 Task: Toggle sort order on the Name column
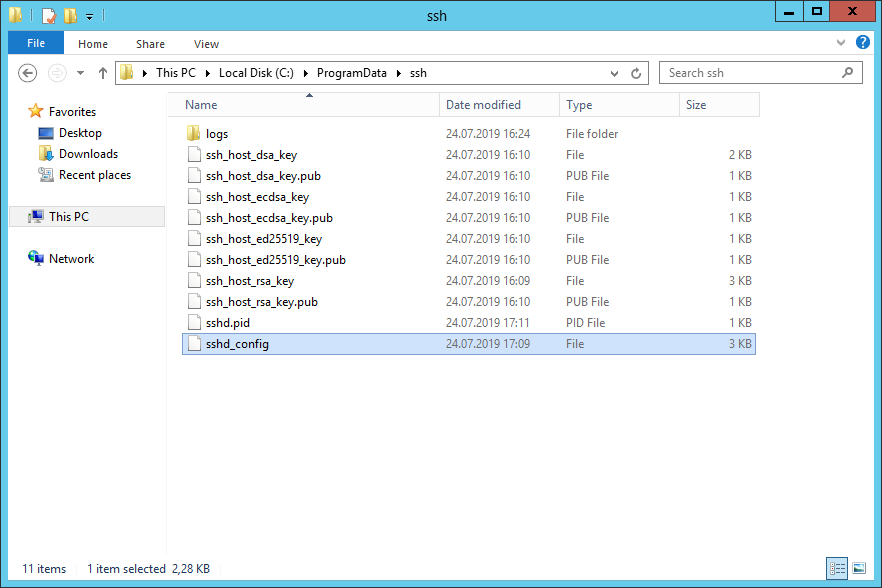point(200,104)
